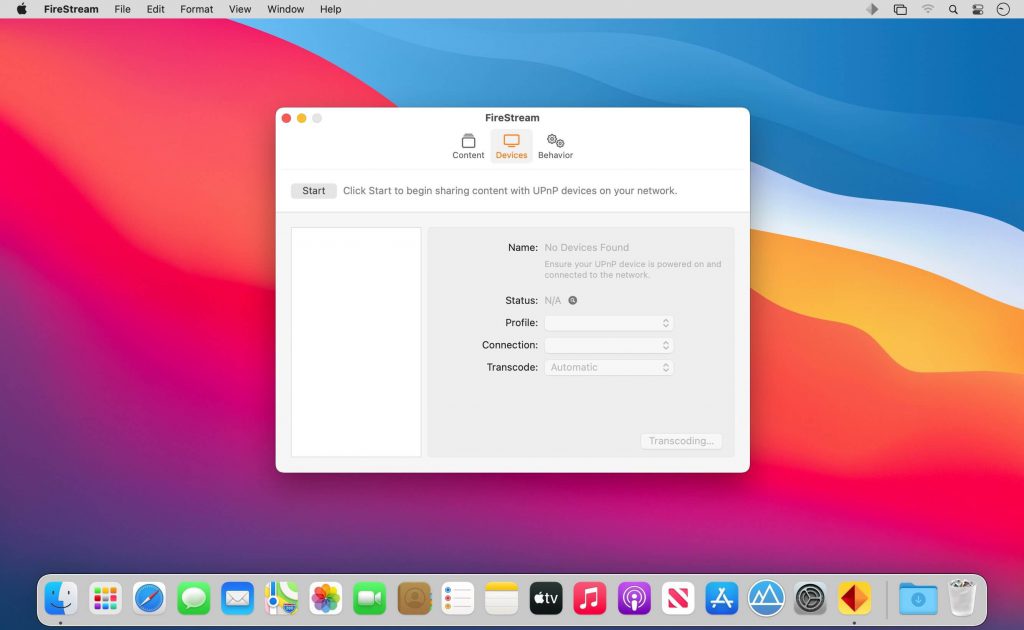The image size is (1024, 630).
Task: Open Control Center from the menu bar
Action: (978, 9)
